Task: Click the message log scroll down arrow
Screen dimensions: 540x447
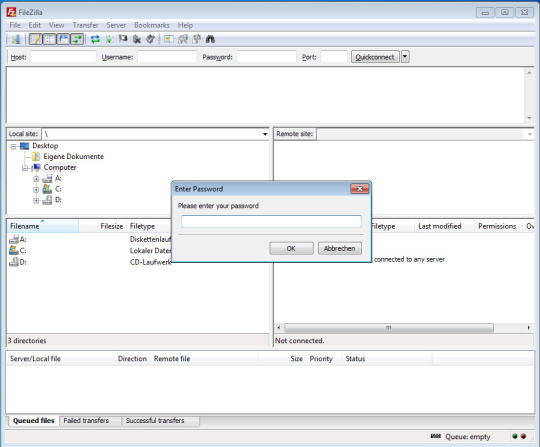Action: coord(529,118)
